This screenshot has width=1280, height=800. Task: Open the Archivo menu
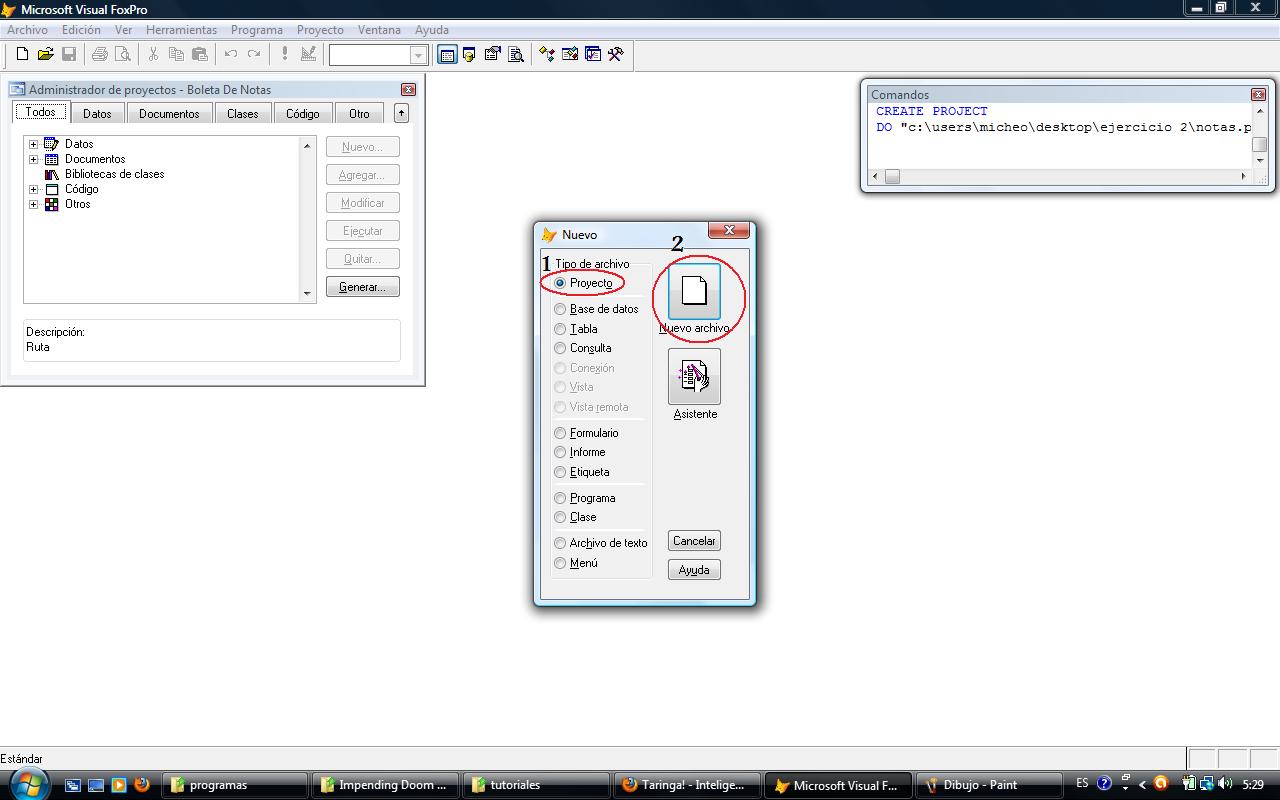pos(27,30)
